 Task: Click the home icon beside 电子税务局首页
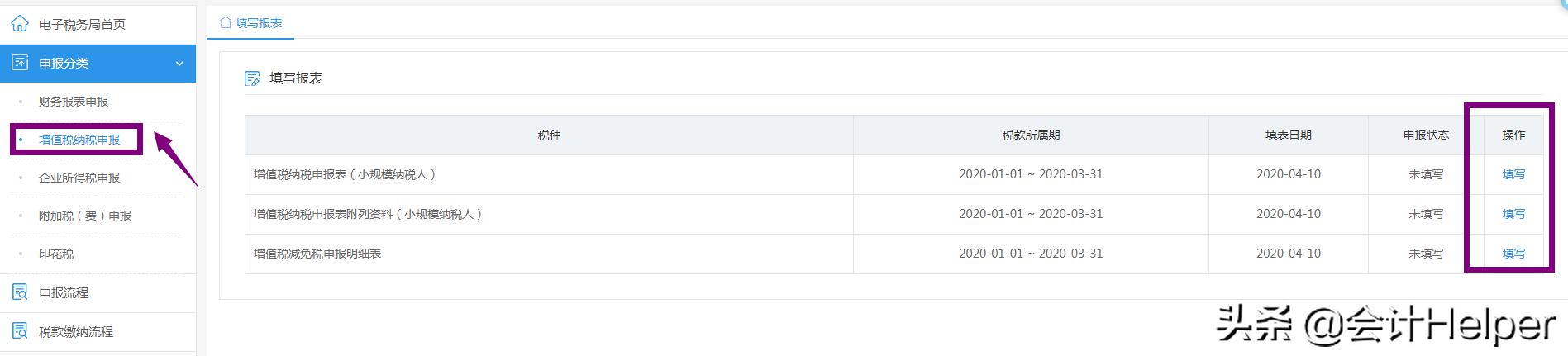pyautogui.click(x=19, y=24)
